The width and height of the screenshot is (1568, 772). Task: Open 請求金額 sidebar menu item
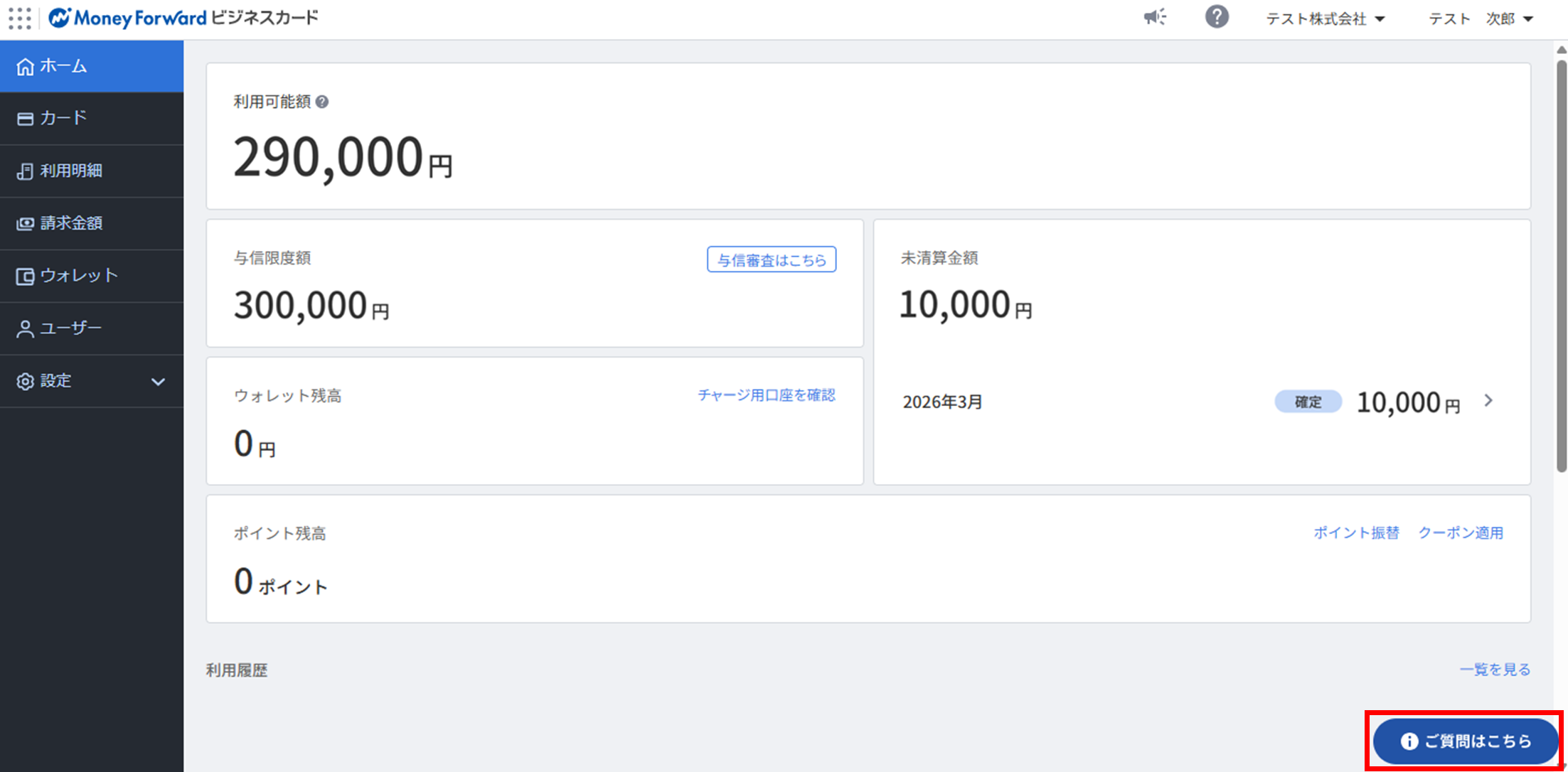70,223
